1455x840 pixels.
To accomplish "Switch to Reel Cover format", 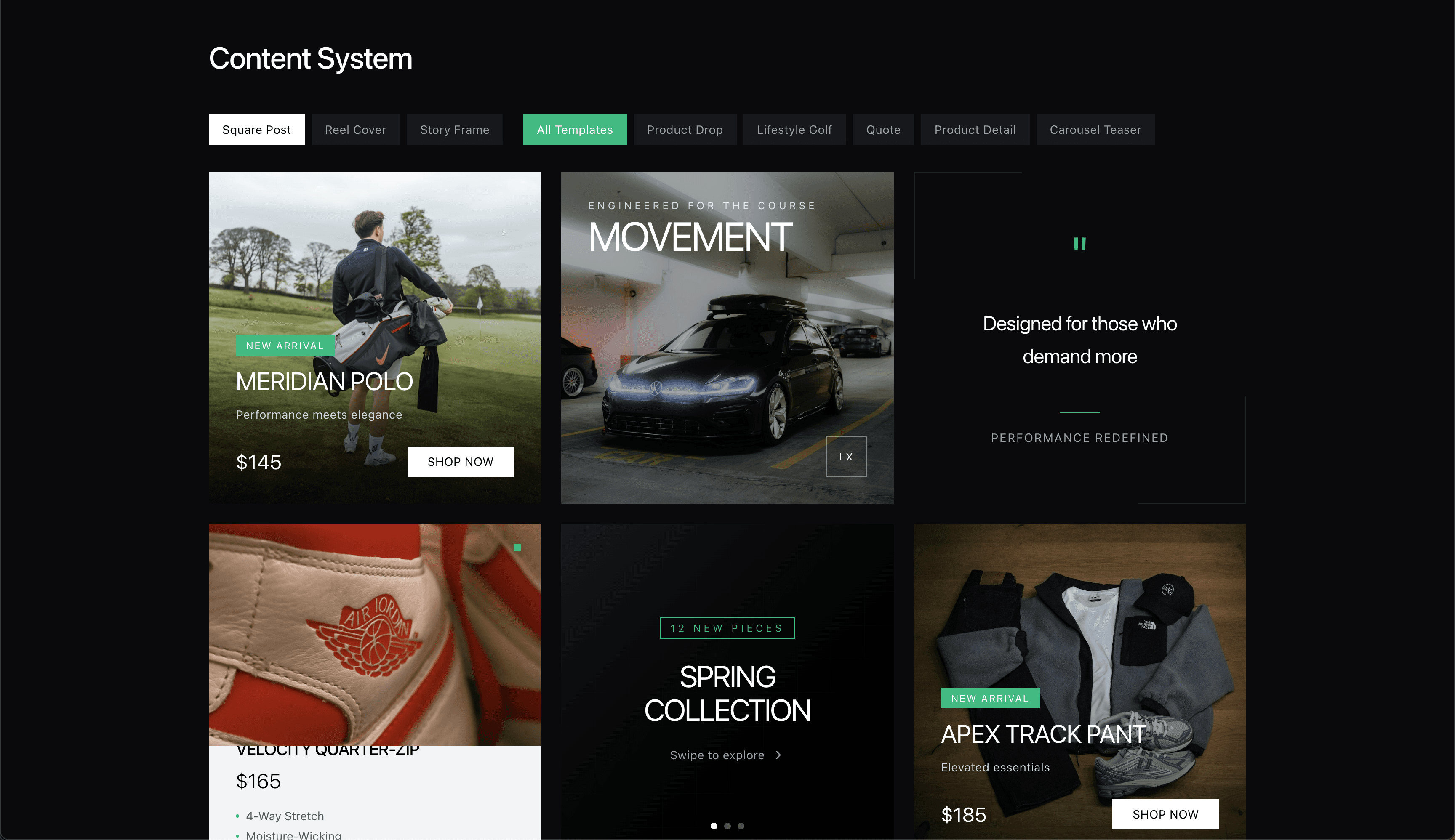I will click(355, 130).
